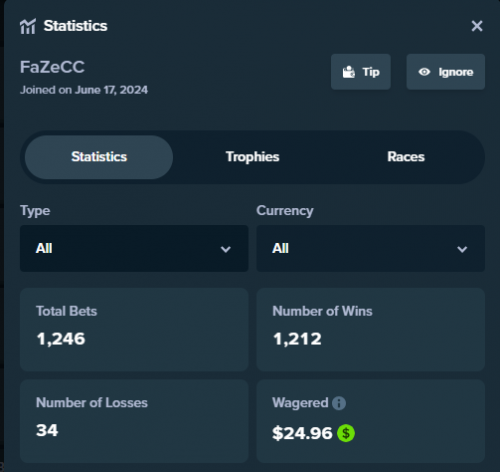Send a tip with the Tip button
The height and width of the screenshot is (472, 500).
coord(361,72)
